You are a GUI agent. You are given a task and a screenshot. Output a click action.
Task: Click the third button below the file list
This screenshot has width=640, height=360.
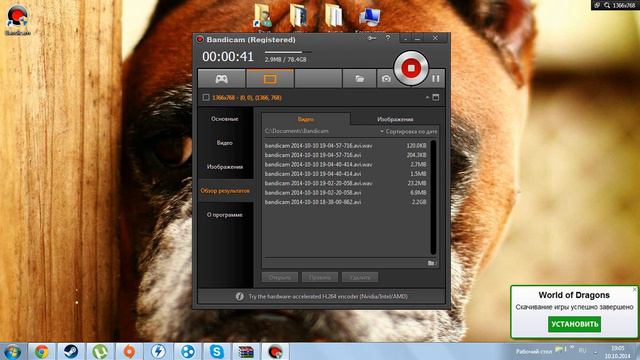click(x=360, y=278)
